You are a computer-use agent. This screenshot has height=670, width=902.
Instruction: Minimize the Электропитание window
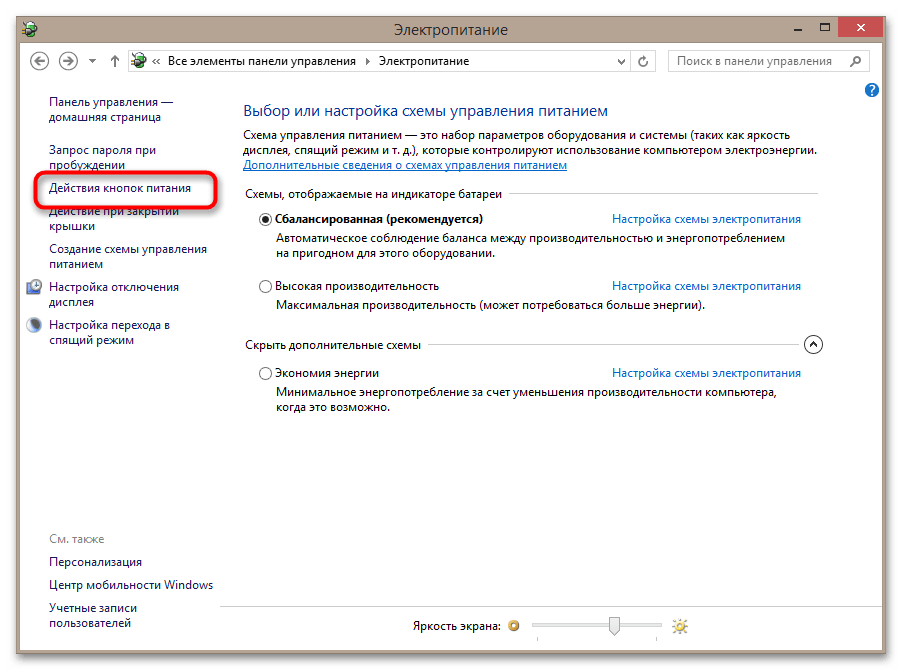[798, 28]
